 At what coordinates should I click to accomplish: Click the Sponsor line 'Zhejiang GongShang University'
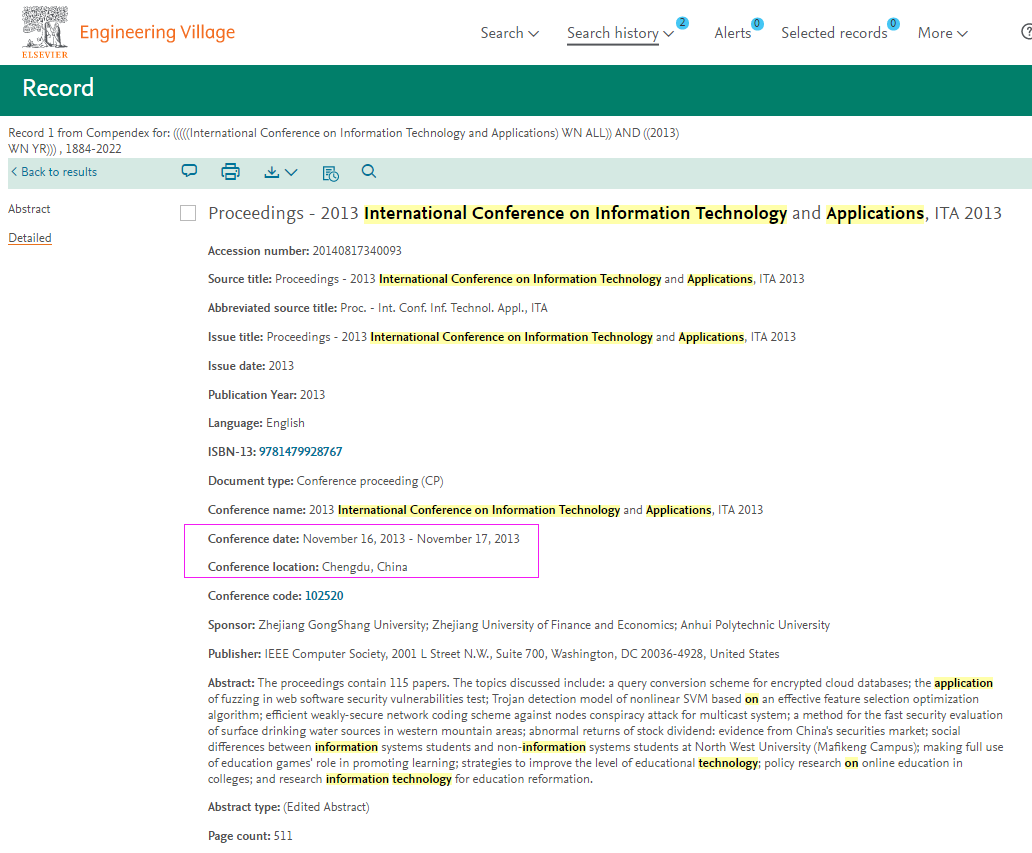coord(342,625)
